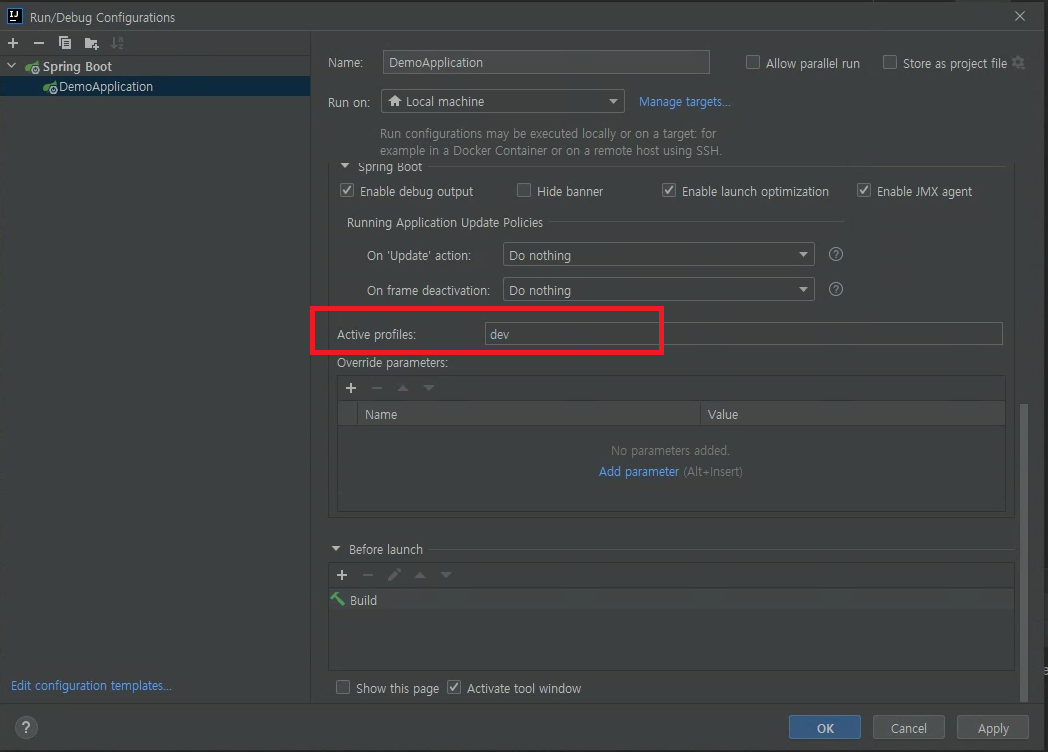Add override parameter with plus icon
The image size is (1048, 752).
(351, 388)
